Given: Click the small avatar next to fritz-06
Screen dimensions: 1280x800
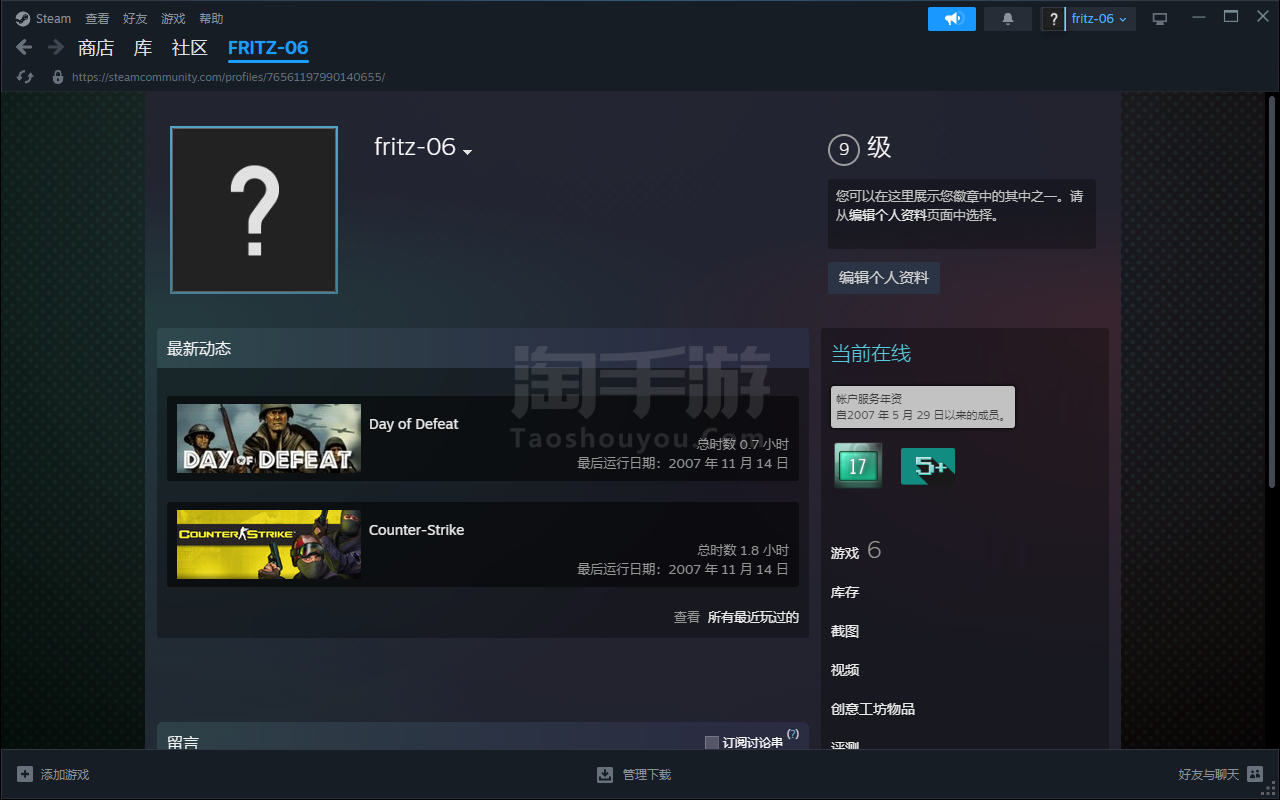Looking at the screenshot, I should point(1053,19).
